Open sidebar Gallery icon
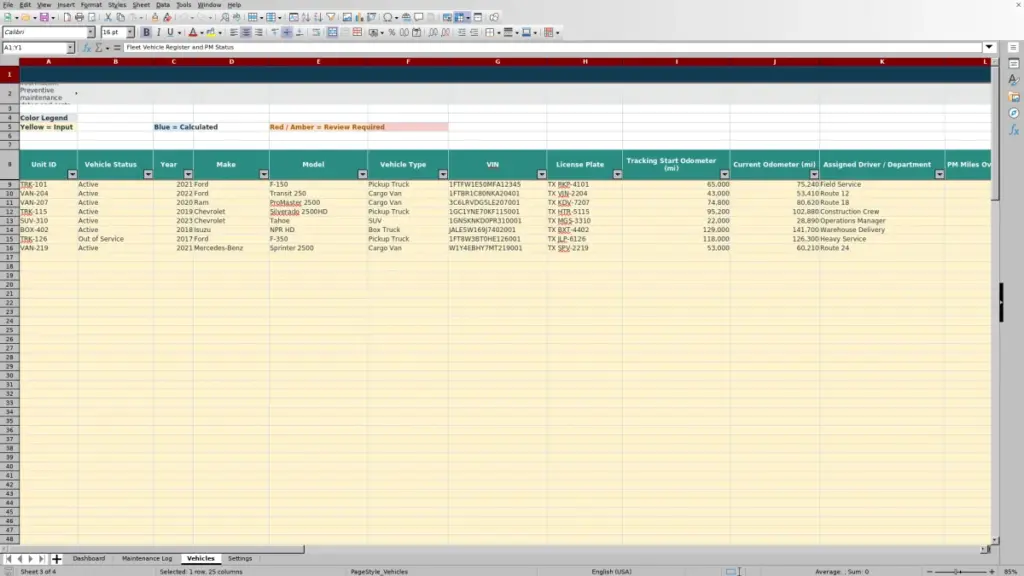Image resolution: width=1024 pixels, height=576 pixels. [x=1014, y=97]
